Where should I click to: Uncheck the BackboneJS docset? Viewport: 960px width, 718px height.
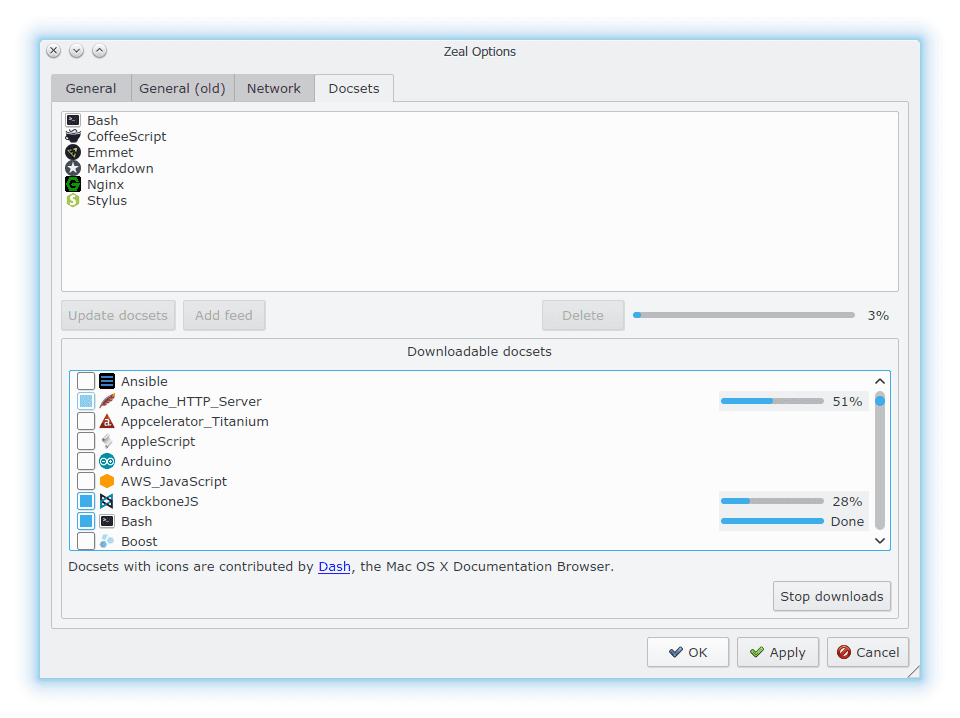[85, 501]
